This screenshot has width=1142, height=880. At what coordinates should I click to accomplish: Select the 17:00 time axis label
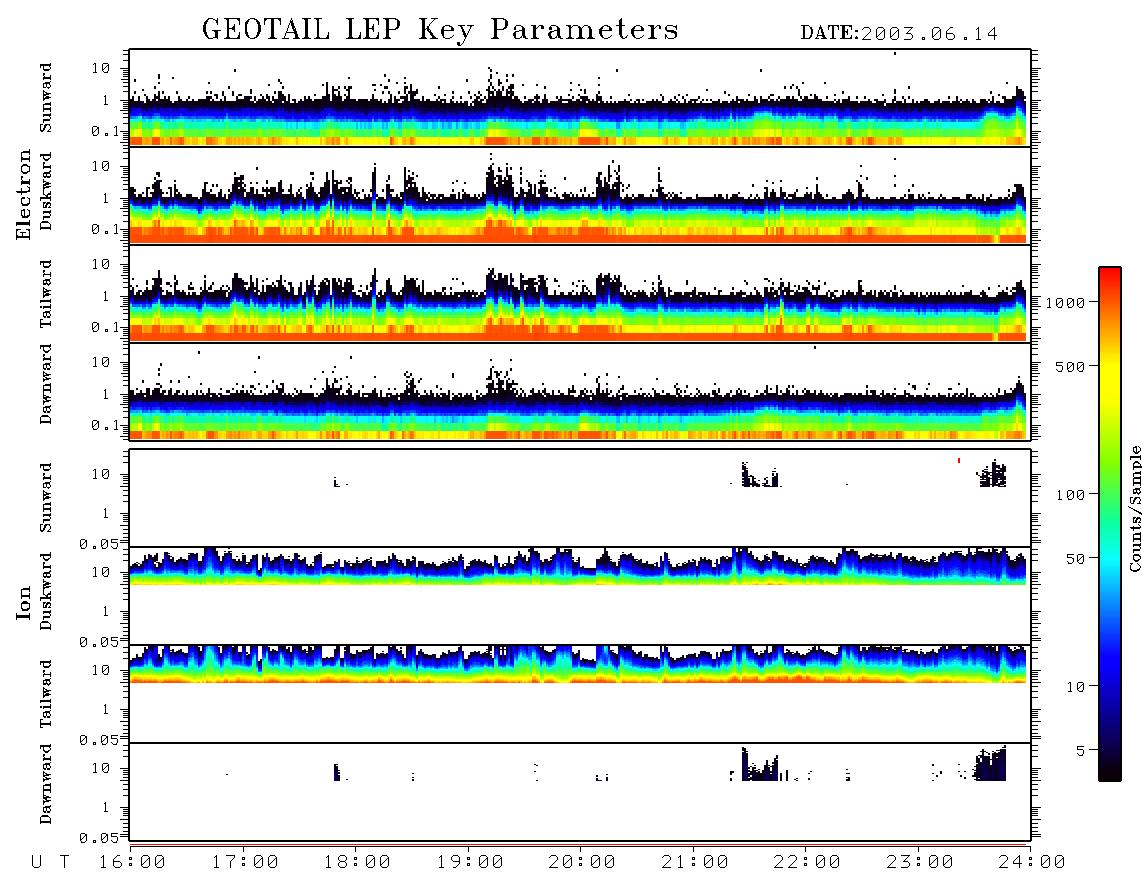(x=245, y=862)
